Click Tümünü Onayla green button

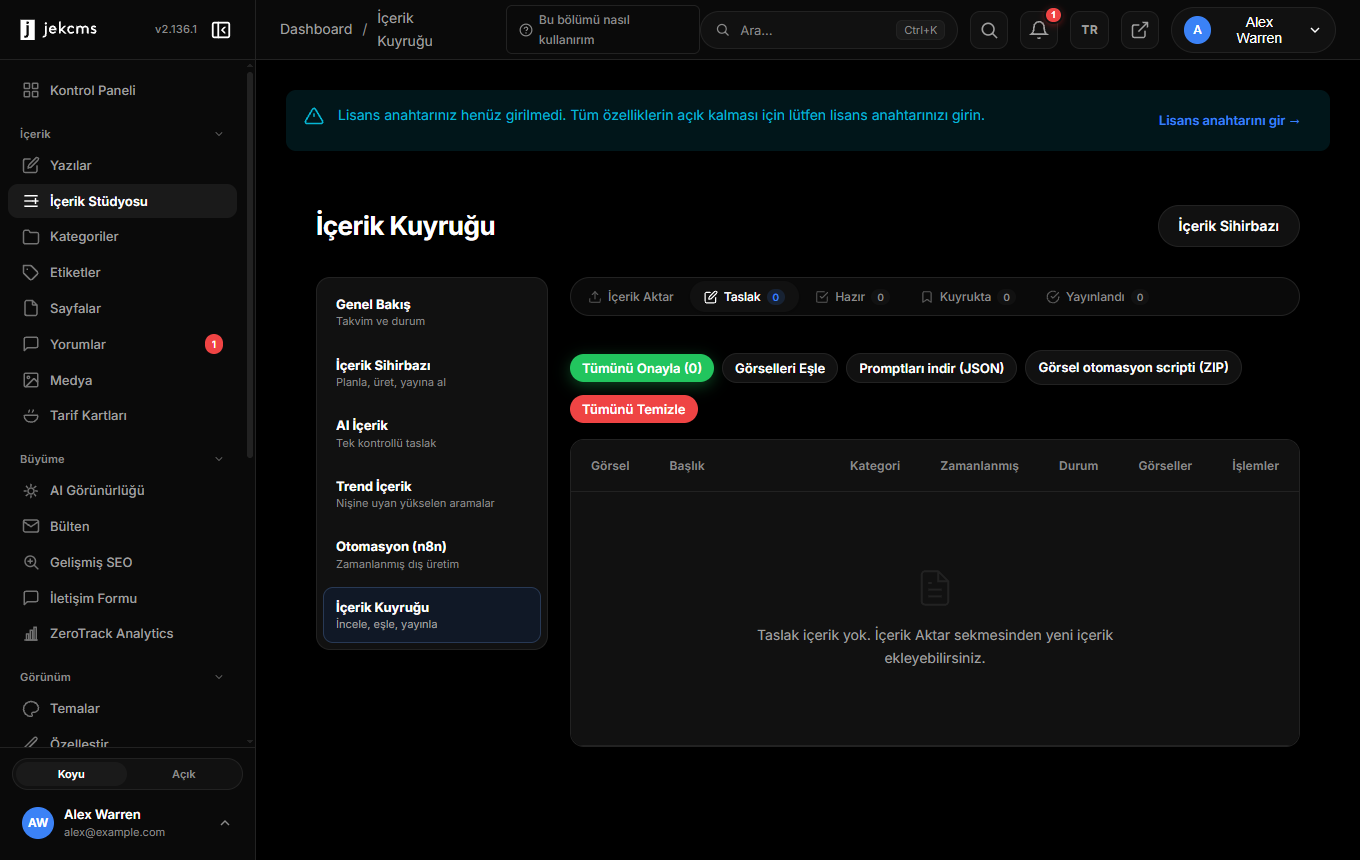642,368
